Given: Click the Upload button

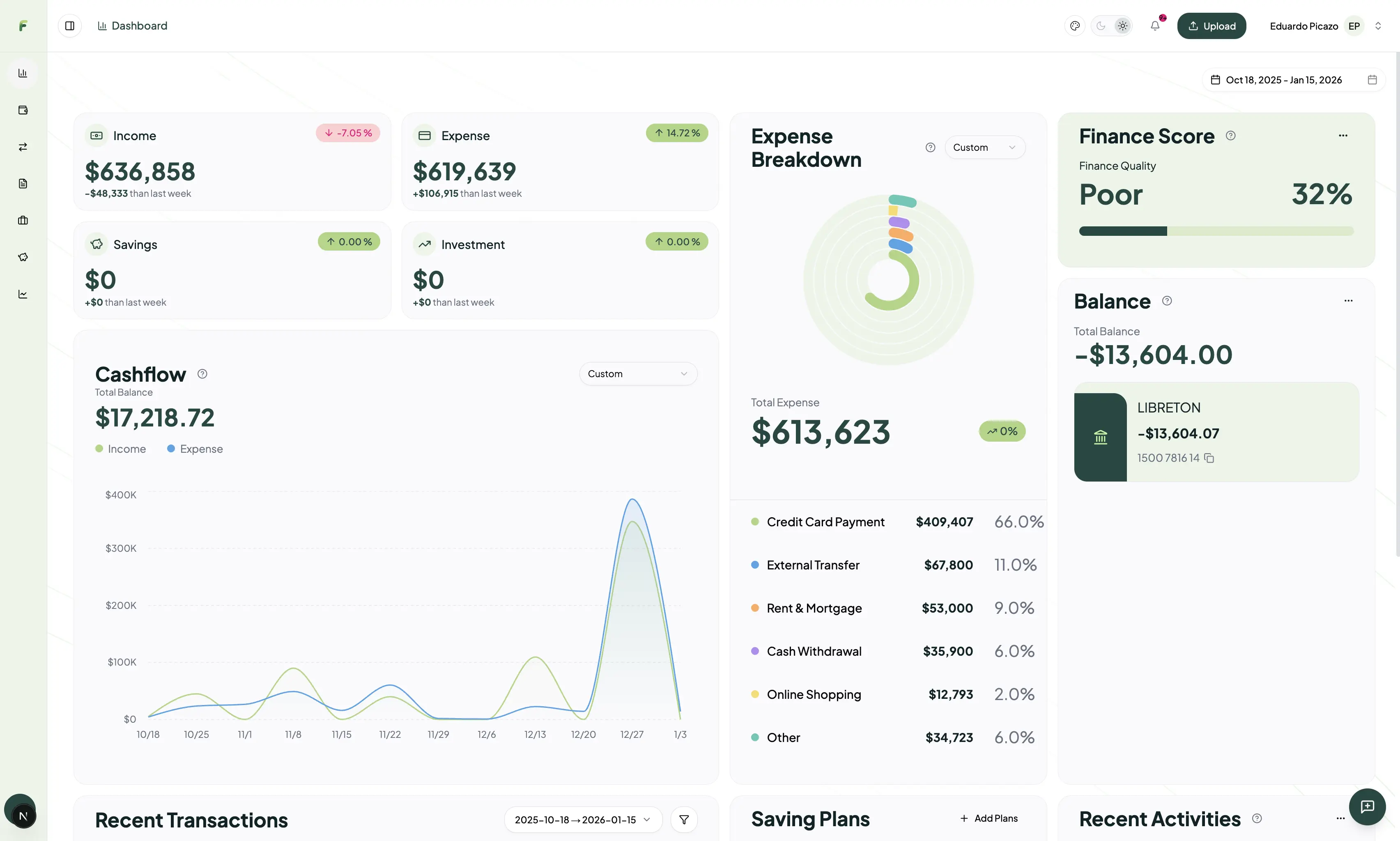Looking at the screenshot, I should [x=1211, y=25].
